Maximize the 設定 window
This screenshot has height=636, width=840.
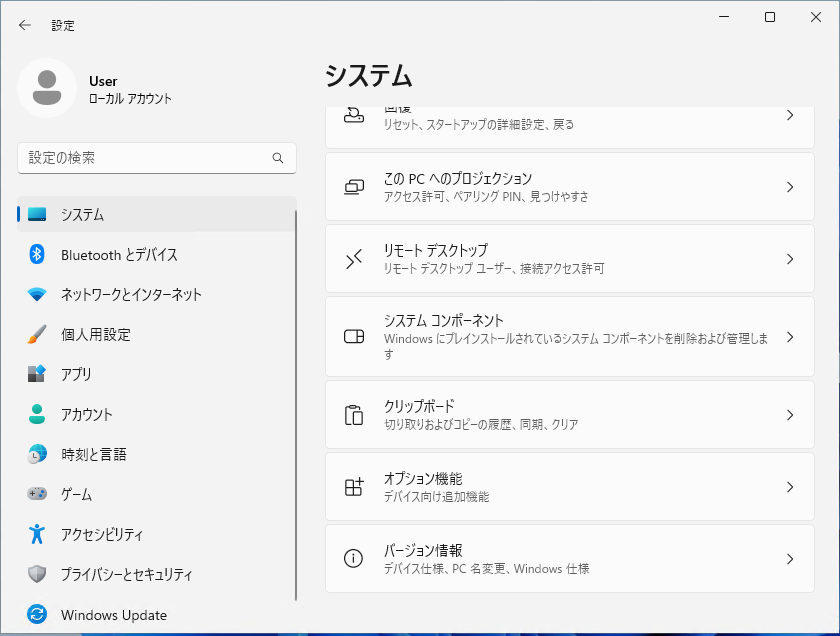(x=770, y=17)
